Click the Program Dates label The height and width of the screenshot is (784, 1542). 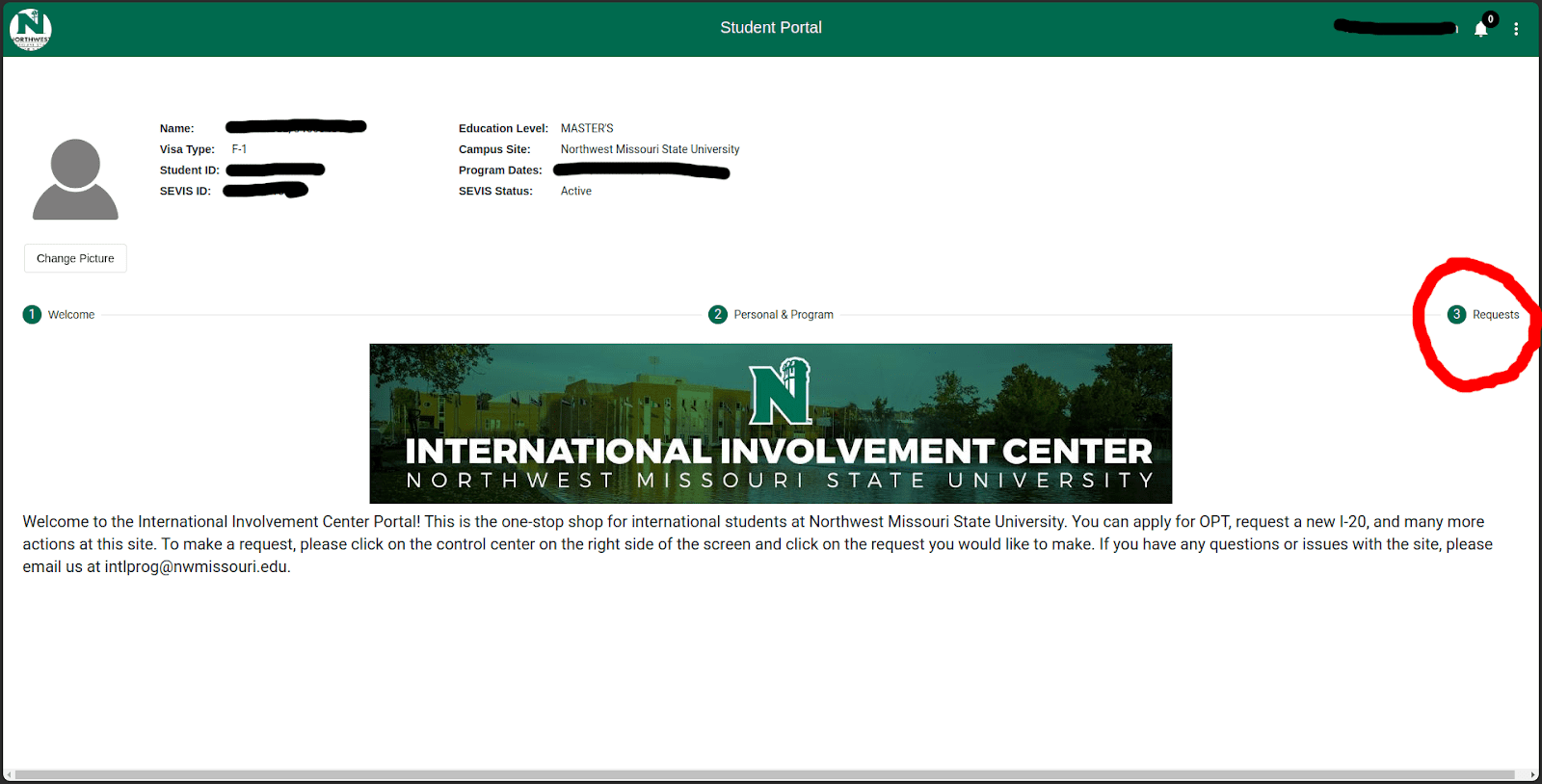point(500,170)
